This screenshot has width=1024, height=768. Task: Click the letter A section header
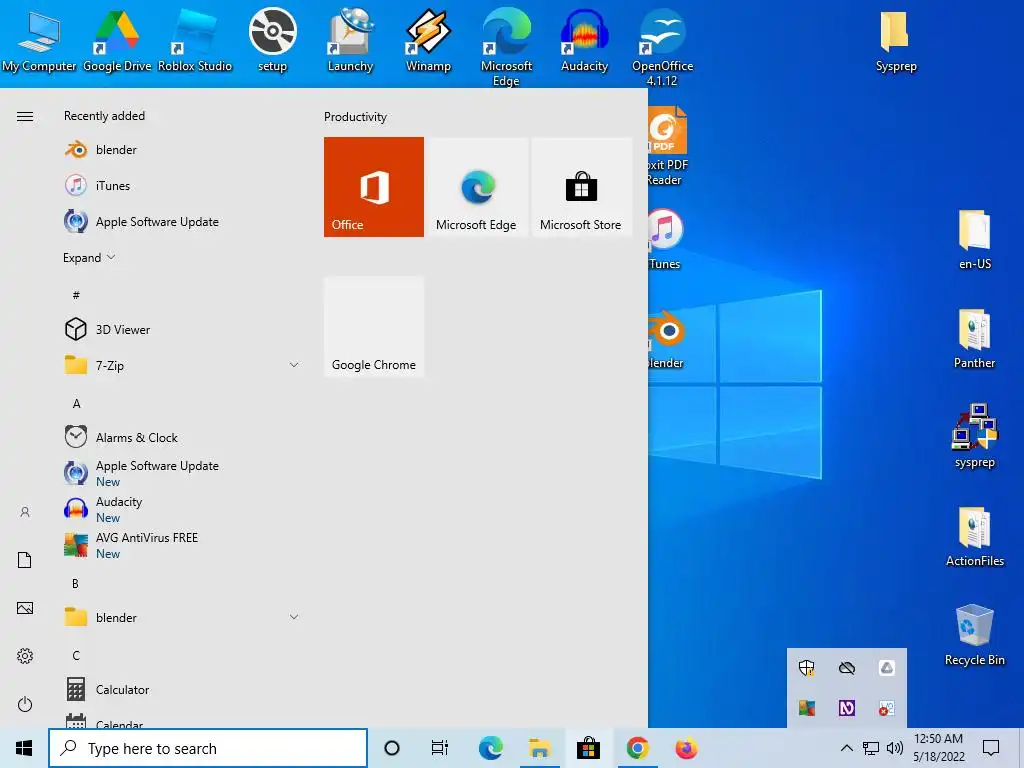coord(76,404)
